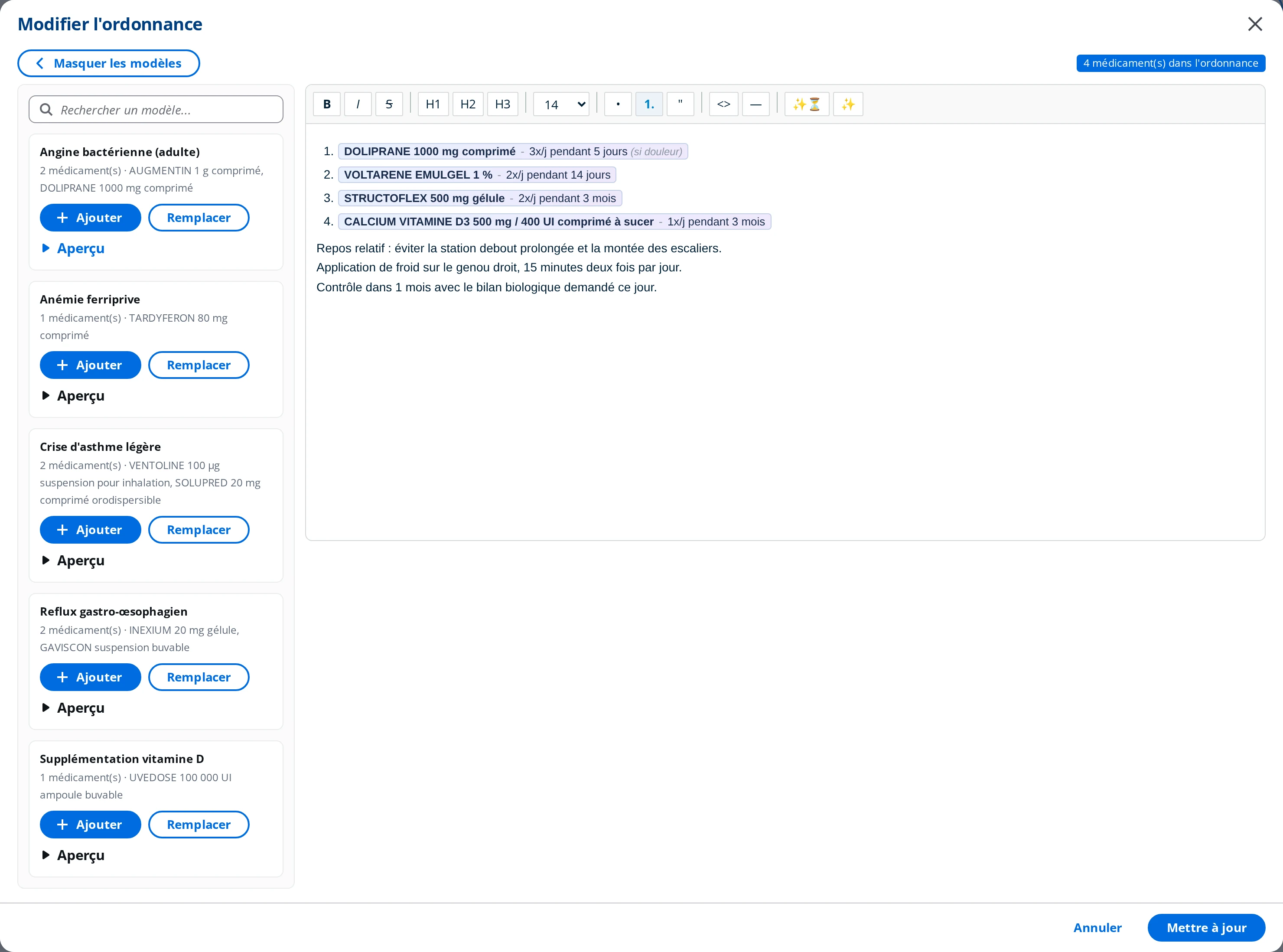Click the 'Application de froid sur le genou' line
The width and height of the screenshot is (1283, 952).
(499, 267)
